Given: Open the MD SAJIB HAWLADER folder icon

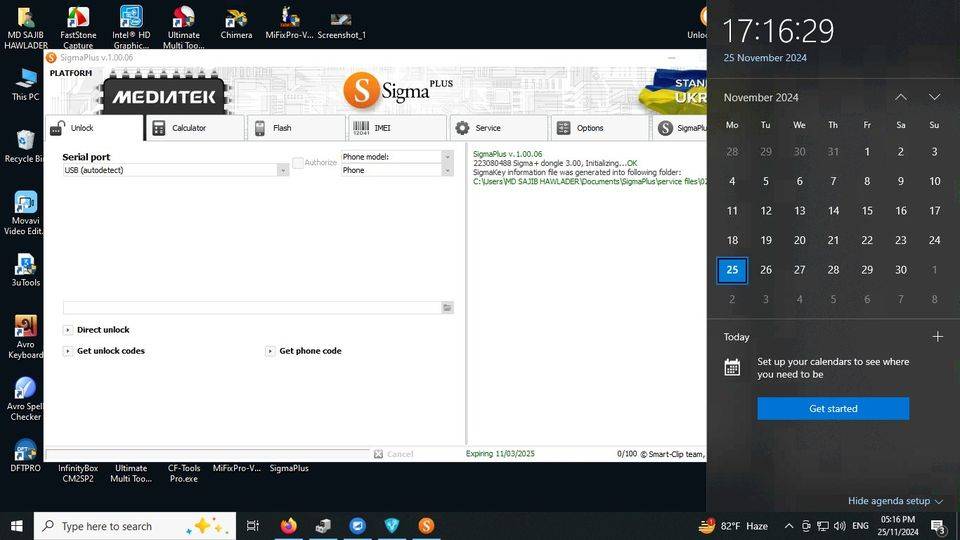Looking at the screenshot, I should (x=25, y=27).
